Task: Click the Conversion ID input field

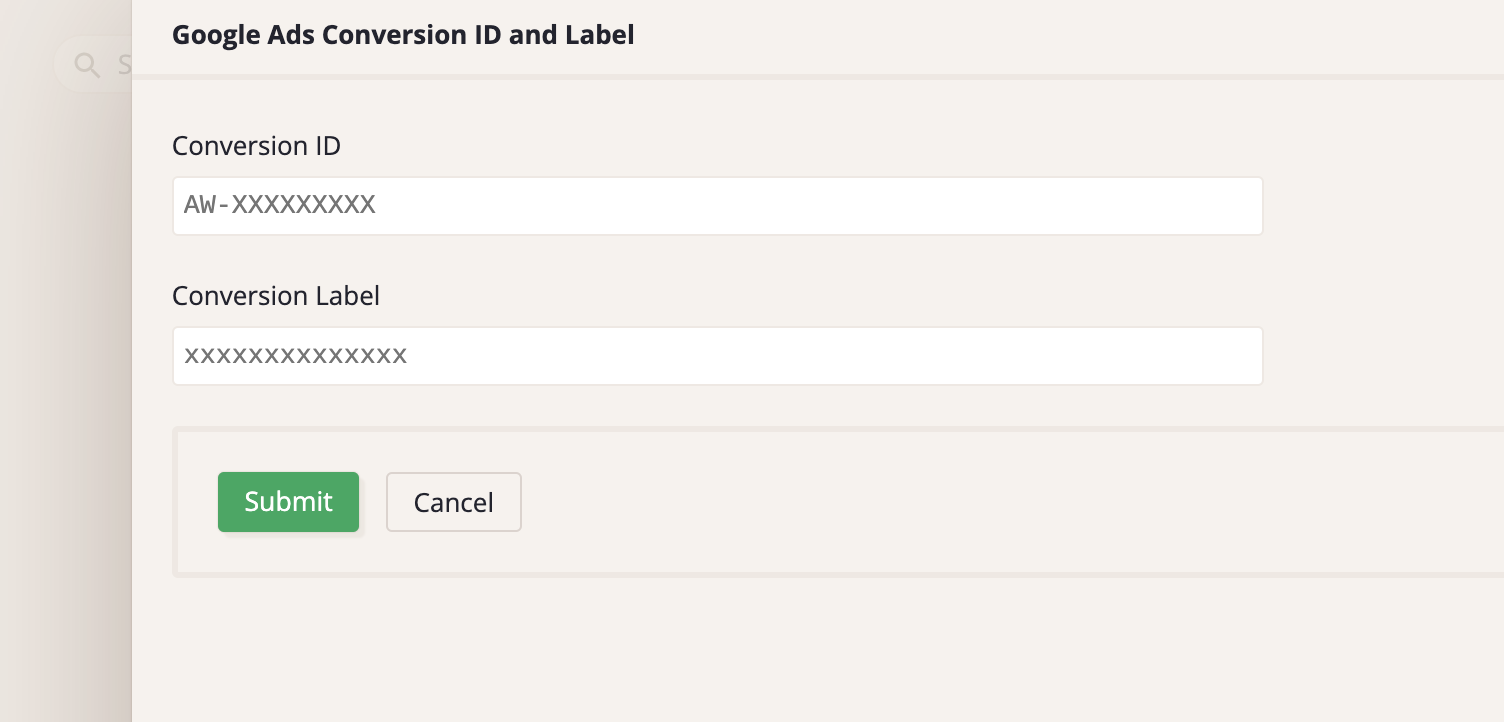Action: [717, 206]
